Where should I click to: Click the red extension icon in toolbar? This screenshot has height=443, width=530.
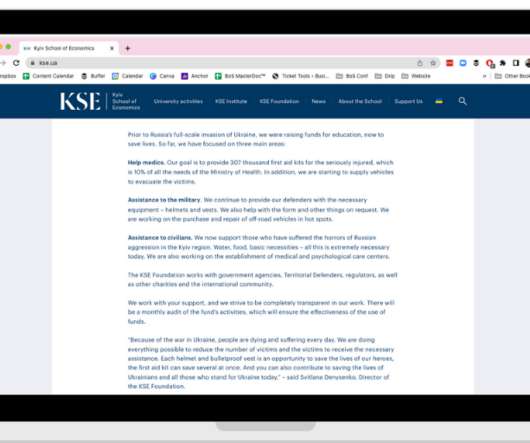(x=449, y=63)
